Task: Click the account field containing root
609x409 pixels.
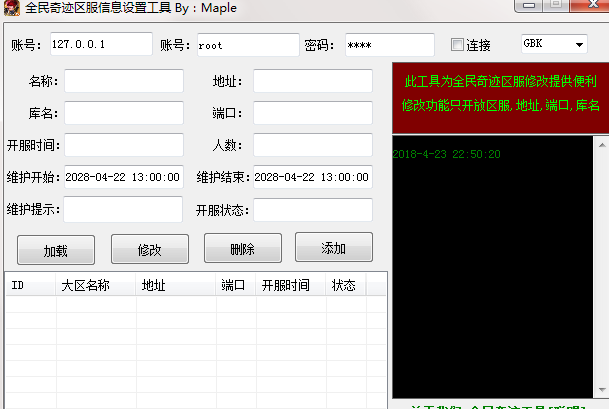Action: [248, 45]
